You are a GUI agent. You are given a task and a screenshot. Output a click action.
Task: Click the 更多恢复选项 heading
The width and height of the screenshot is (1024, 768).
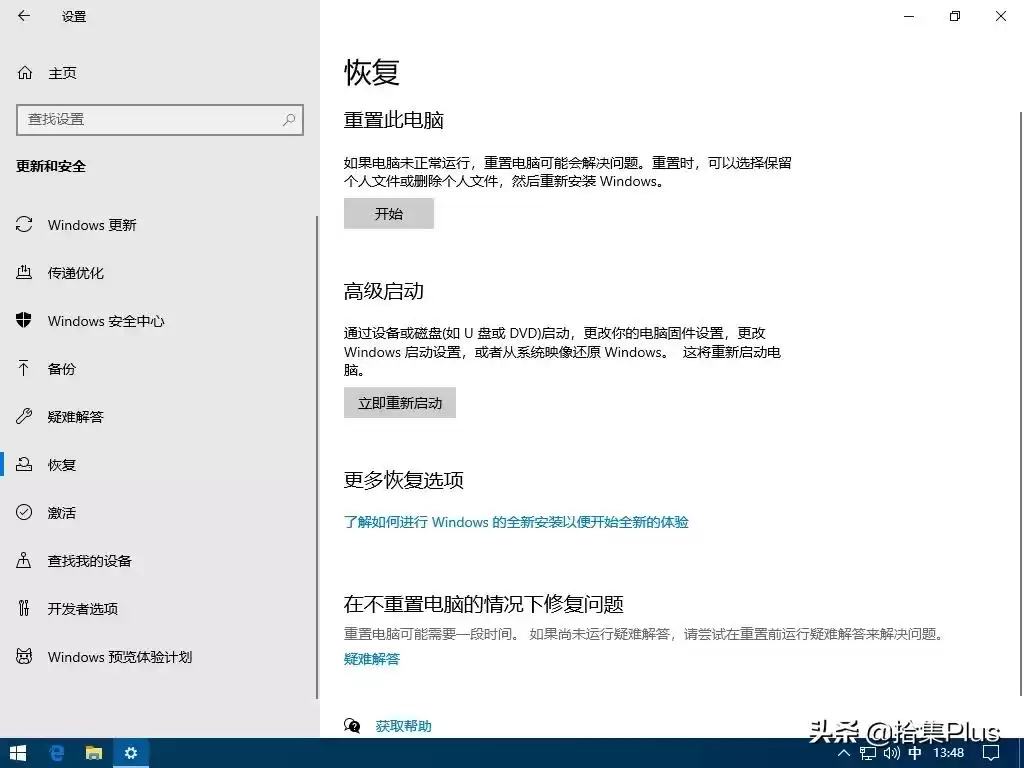pyautogui.click(x=404, y=480)
